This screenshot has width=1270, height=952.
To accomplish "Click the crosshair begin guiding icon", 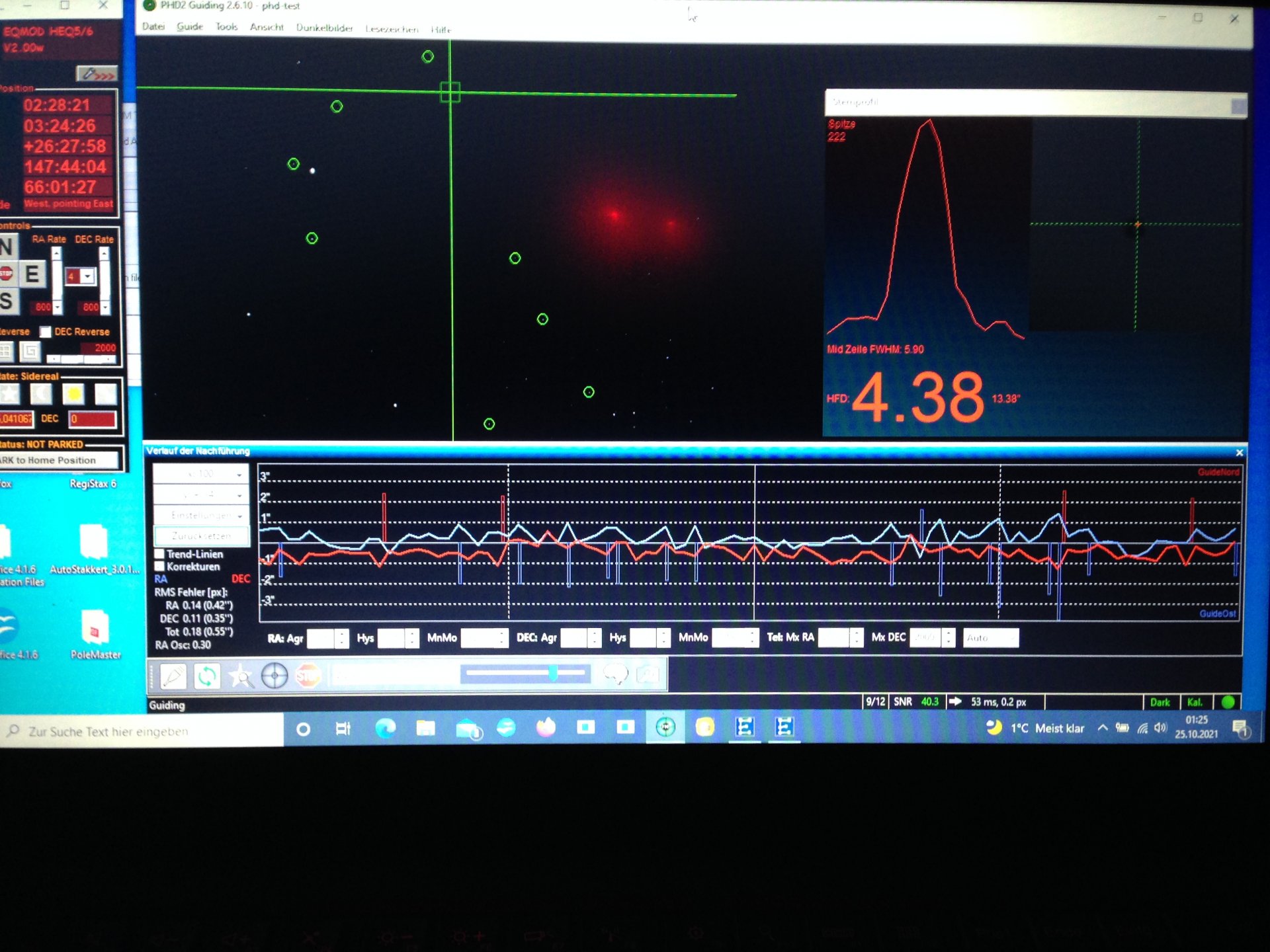I will coord(274,676).
